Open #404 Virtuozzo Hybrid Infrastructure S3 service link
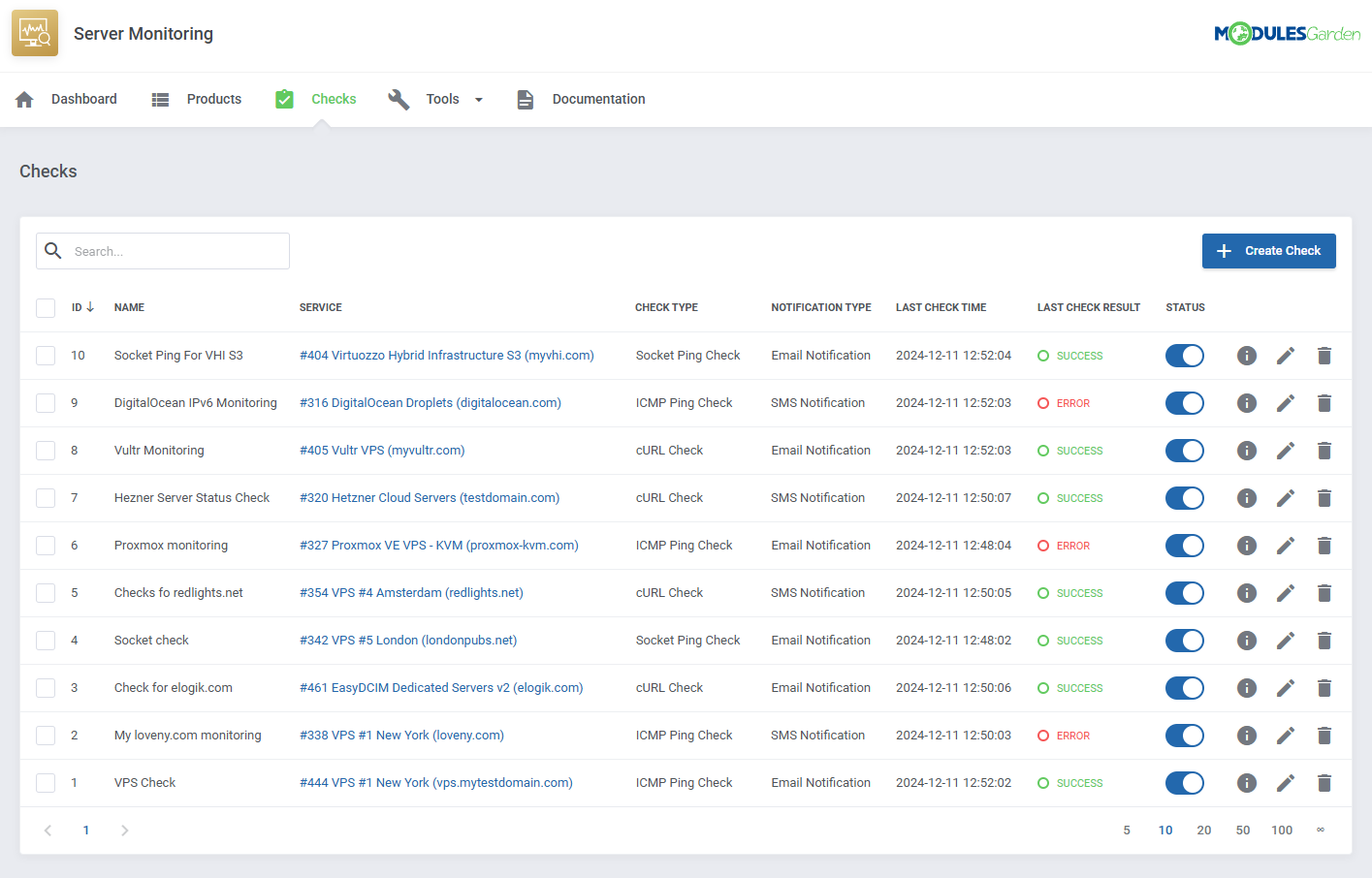The height and width of the screenshot is (878, 1372). [x=447, y=356]
